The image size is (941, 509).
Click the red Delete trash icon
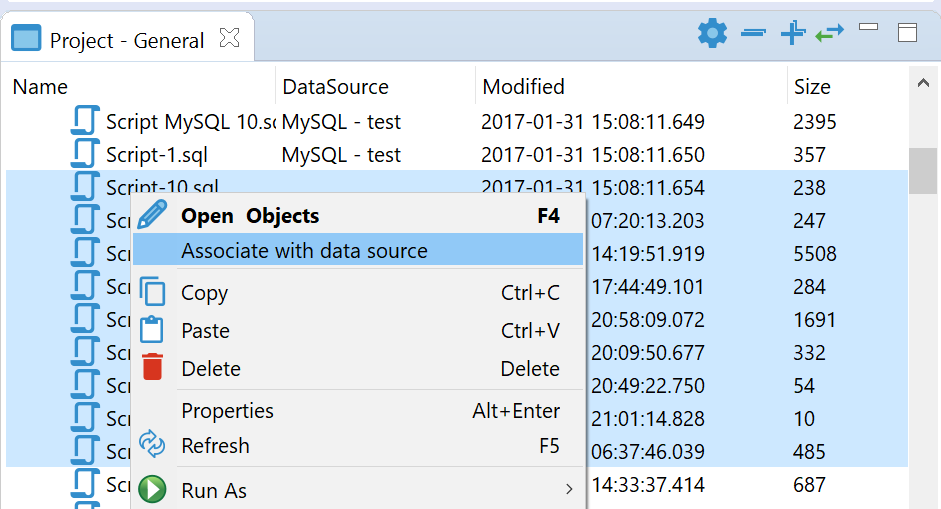[x=152, y=367]
